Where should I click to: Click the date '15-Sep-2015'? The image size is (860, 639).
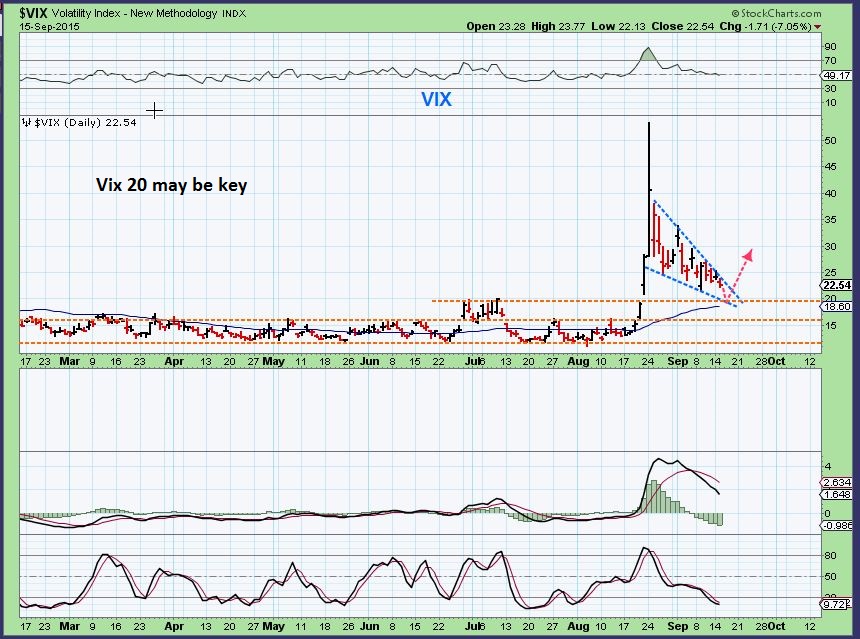pos(50,26)
